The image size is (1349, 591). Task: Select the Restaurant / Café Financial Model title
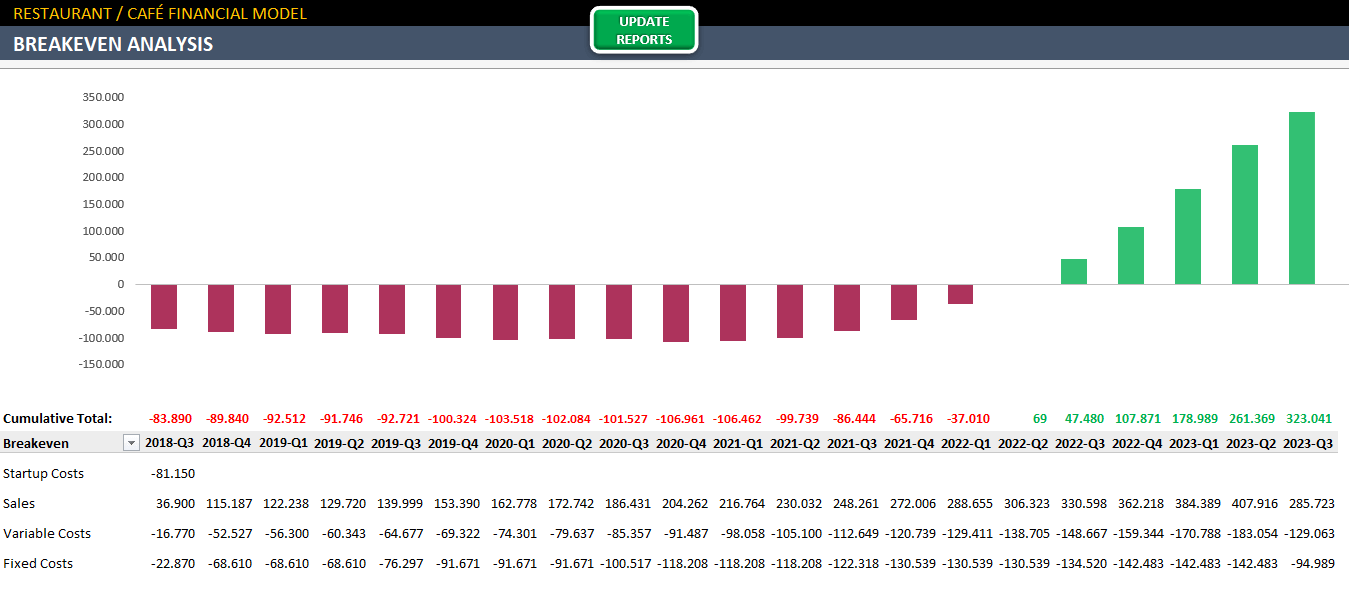(x=160, y=13)
